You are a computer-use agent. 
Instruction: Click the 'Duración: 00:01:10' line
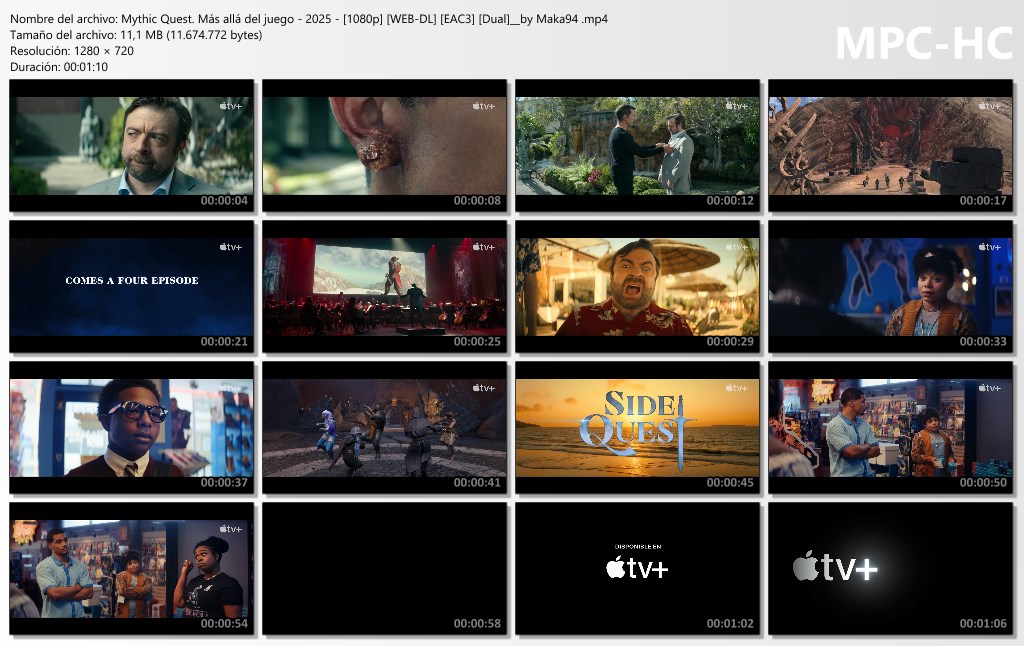click(x=59, y=67)
